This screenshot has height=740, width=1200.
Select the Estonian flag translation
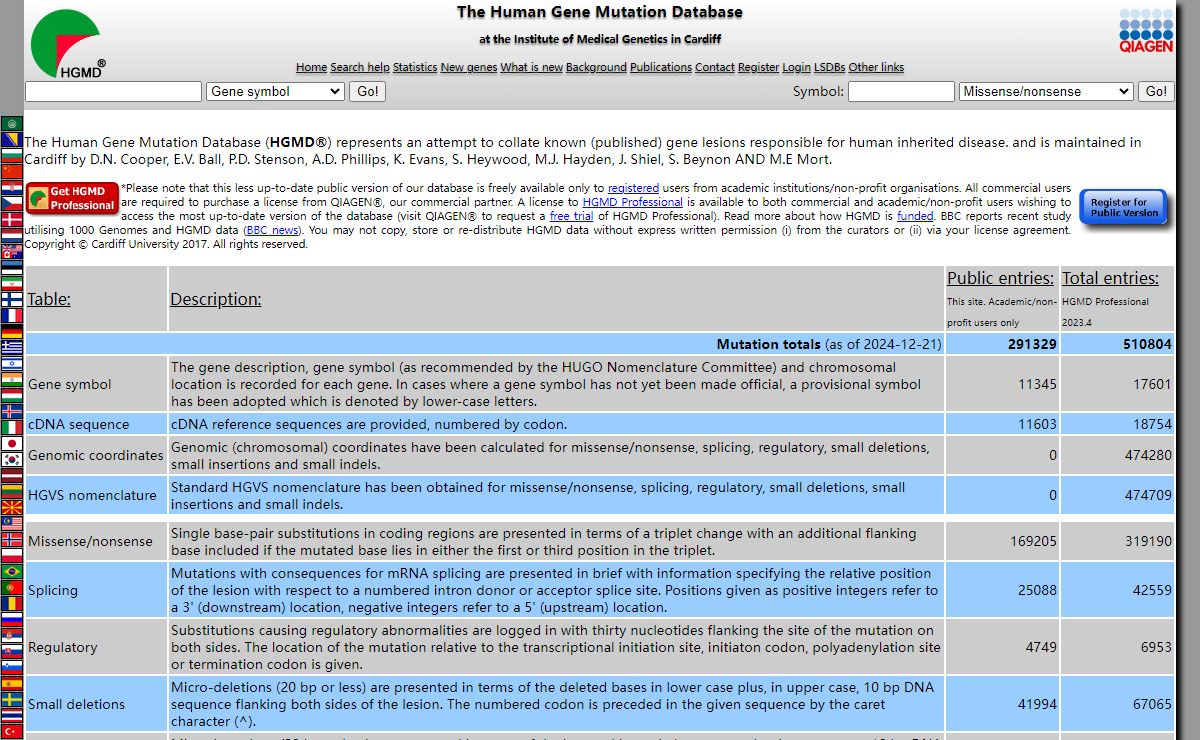(x=12, y=268)
